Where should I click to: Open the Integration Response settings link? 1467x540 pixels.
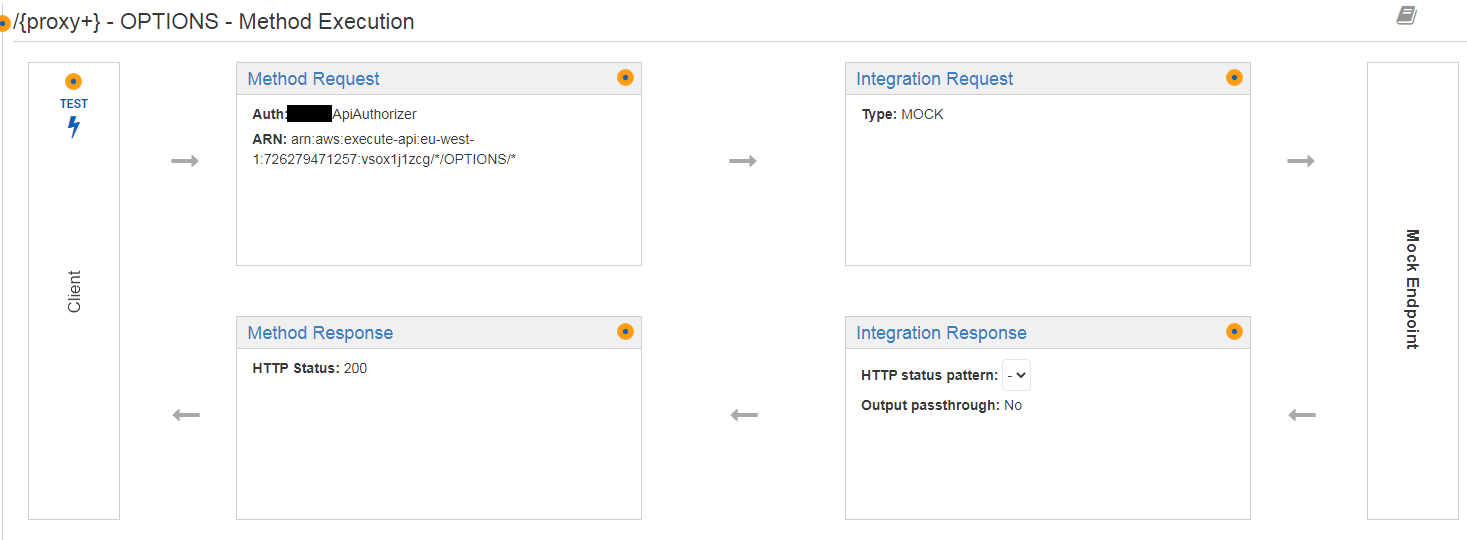(941, 333)
